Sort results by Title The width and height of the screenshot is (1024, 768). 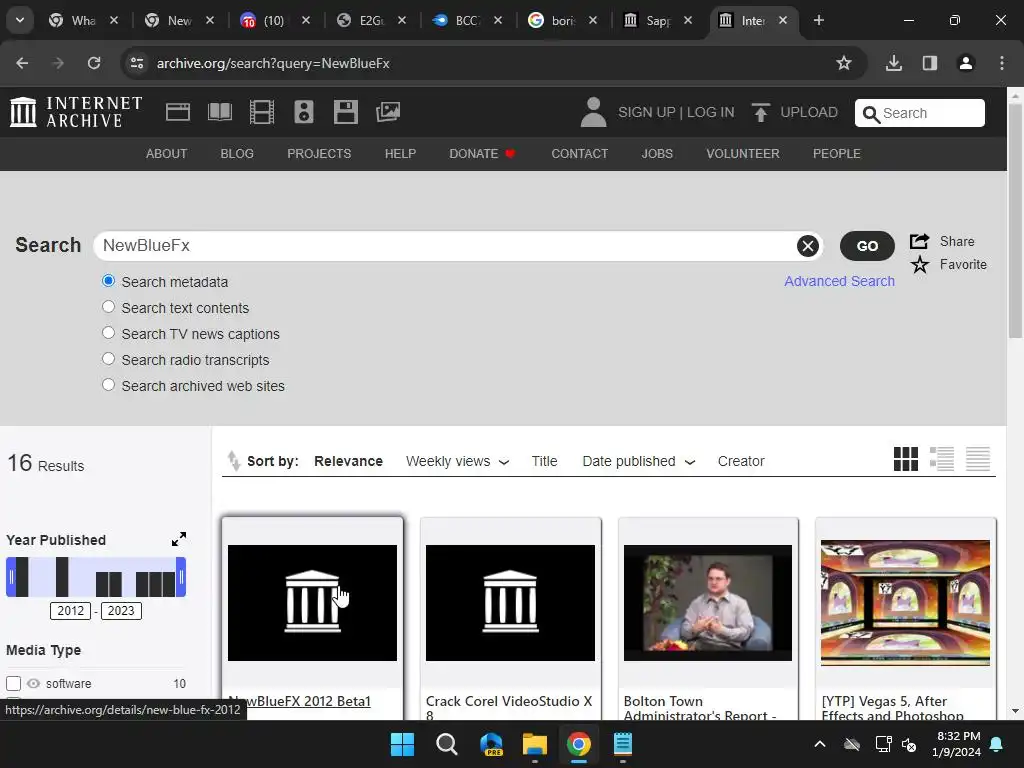point(544,461)
